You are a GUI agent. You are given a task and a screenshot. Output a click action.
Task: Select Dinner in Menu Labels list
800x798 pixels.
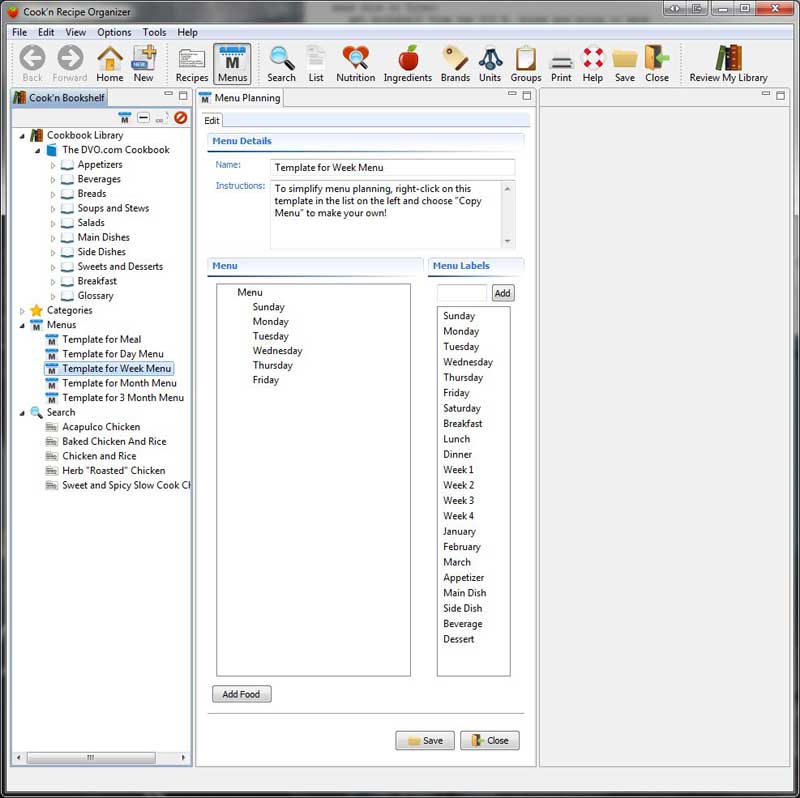pyautogui.click(x=457, y=454)
